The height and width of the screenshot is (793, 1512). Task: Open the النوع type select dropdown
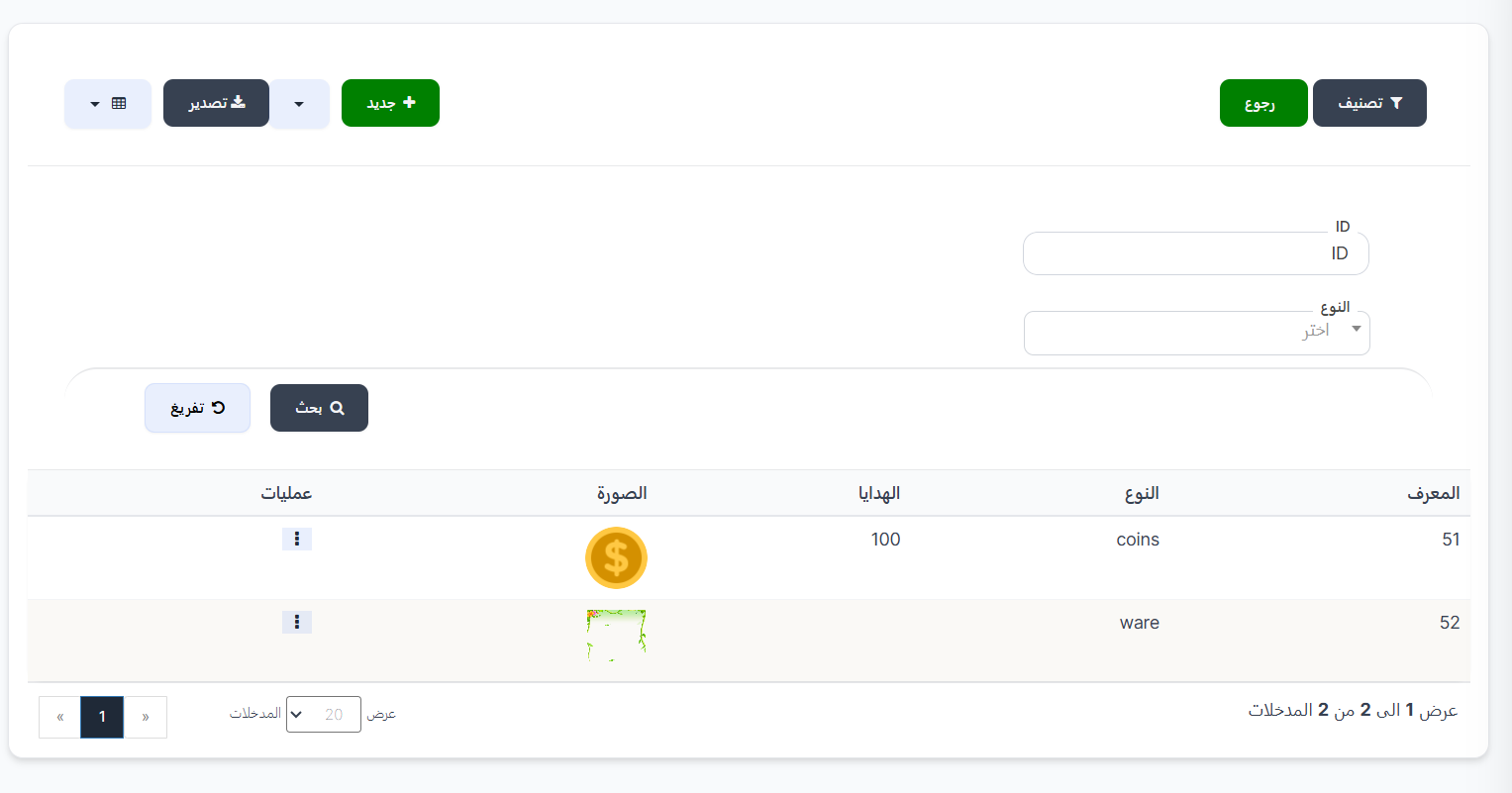[1196, 333]
